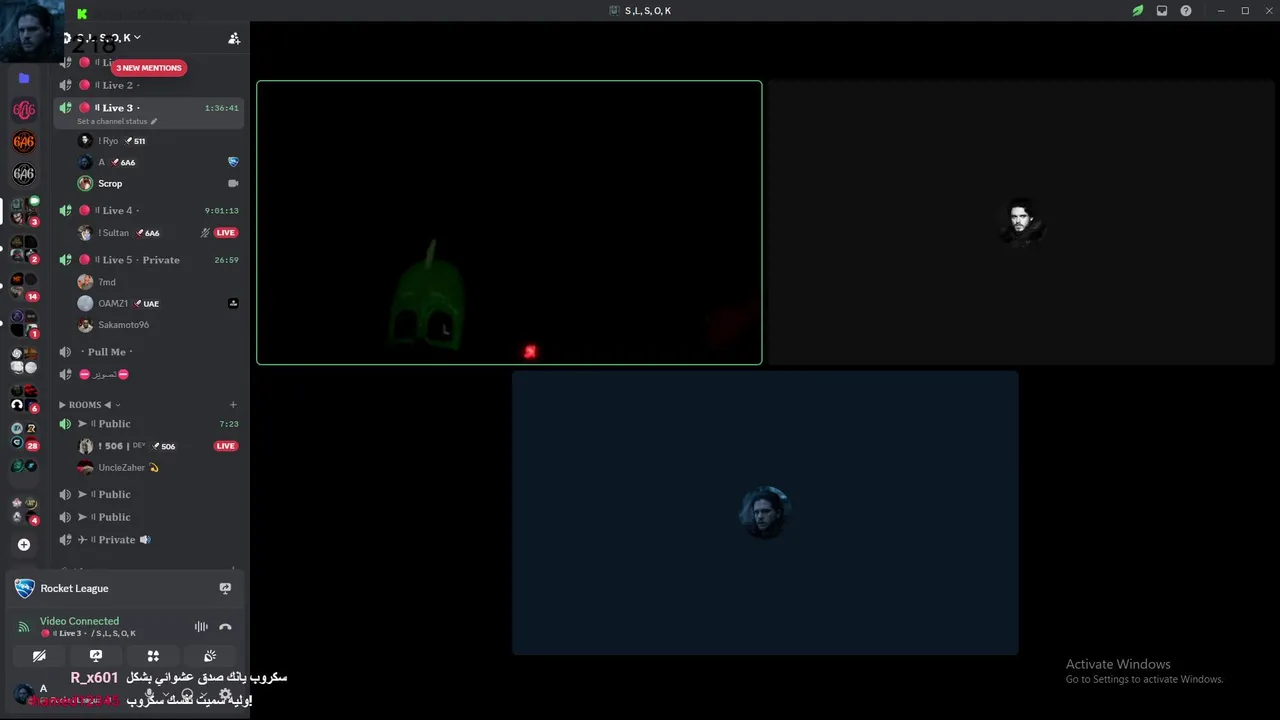This screenshot has width=1280, height=720.
Task: Open the Rocket League activity label
Action: coord(74,589)
